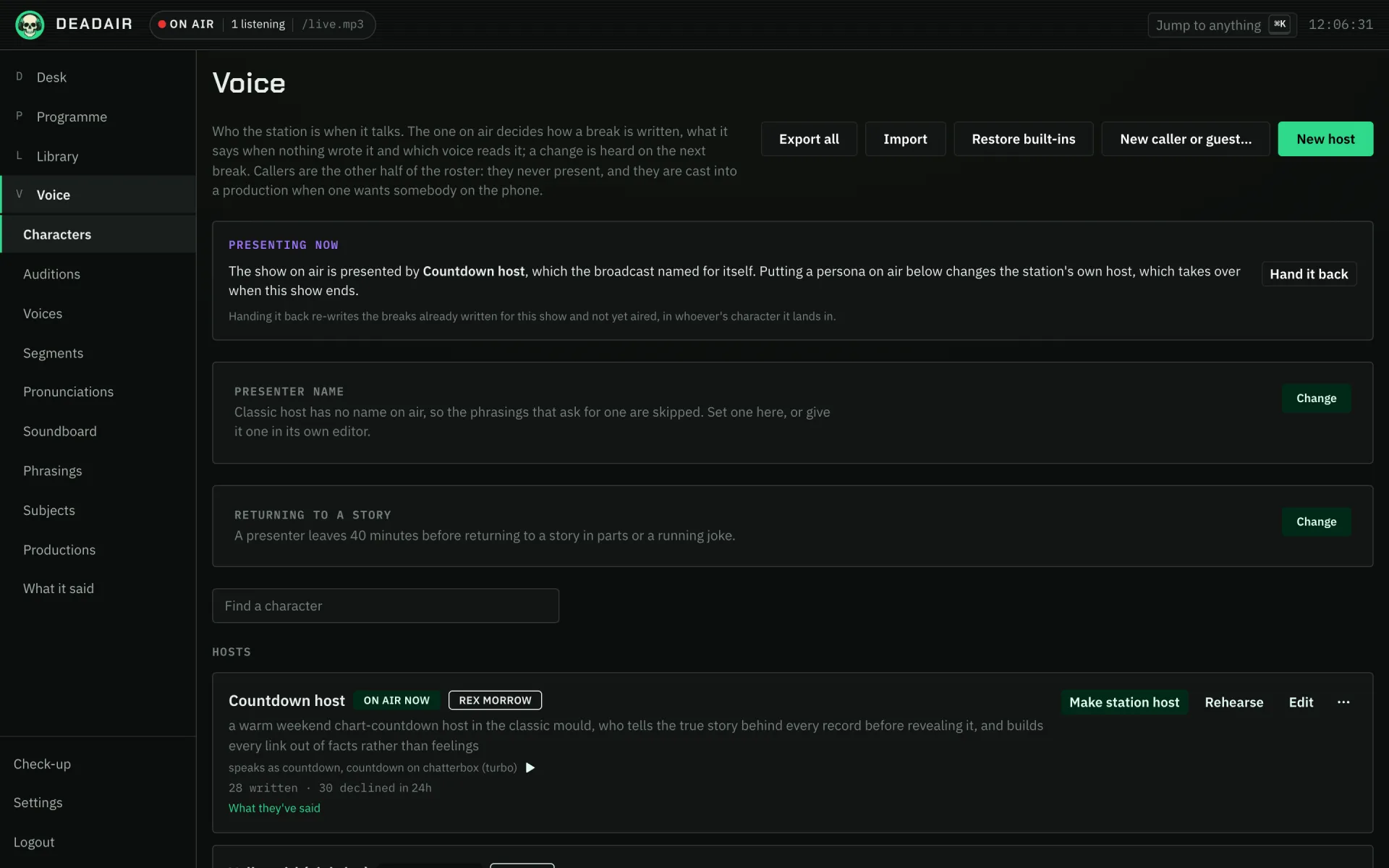Click the ON AIR status indicator

pos(187,24)
